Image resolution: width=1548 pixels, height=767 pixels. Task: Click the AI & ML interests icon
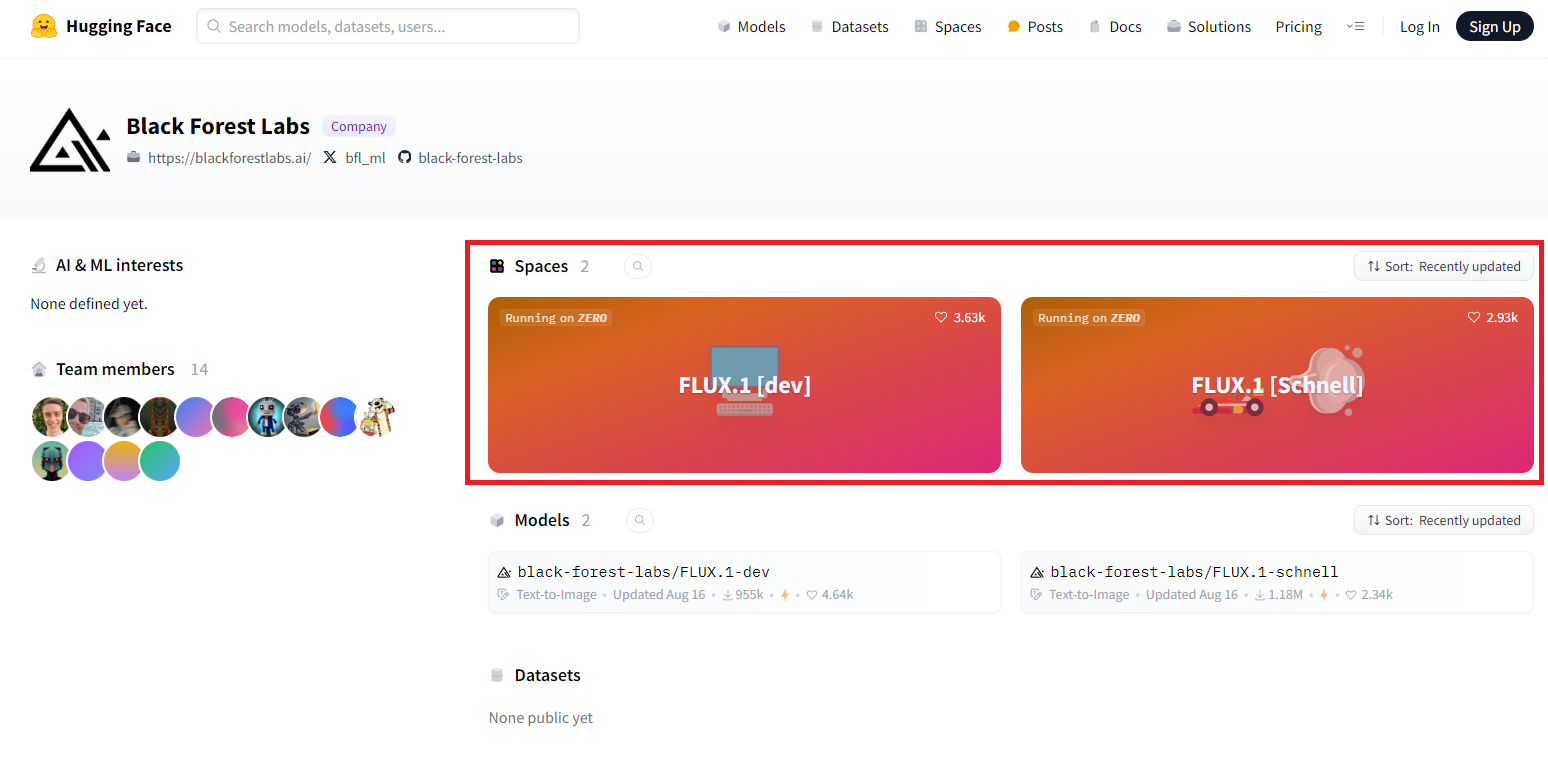pos(39,265)
